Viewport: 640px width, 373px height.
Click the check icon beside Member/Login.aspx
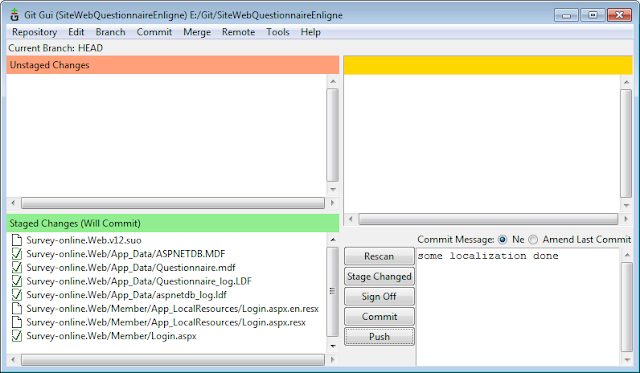pyautogui.click(x=17, y=336)
